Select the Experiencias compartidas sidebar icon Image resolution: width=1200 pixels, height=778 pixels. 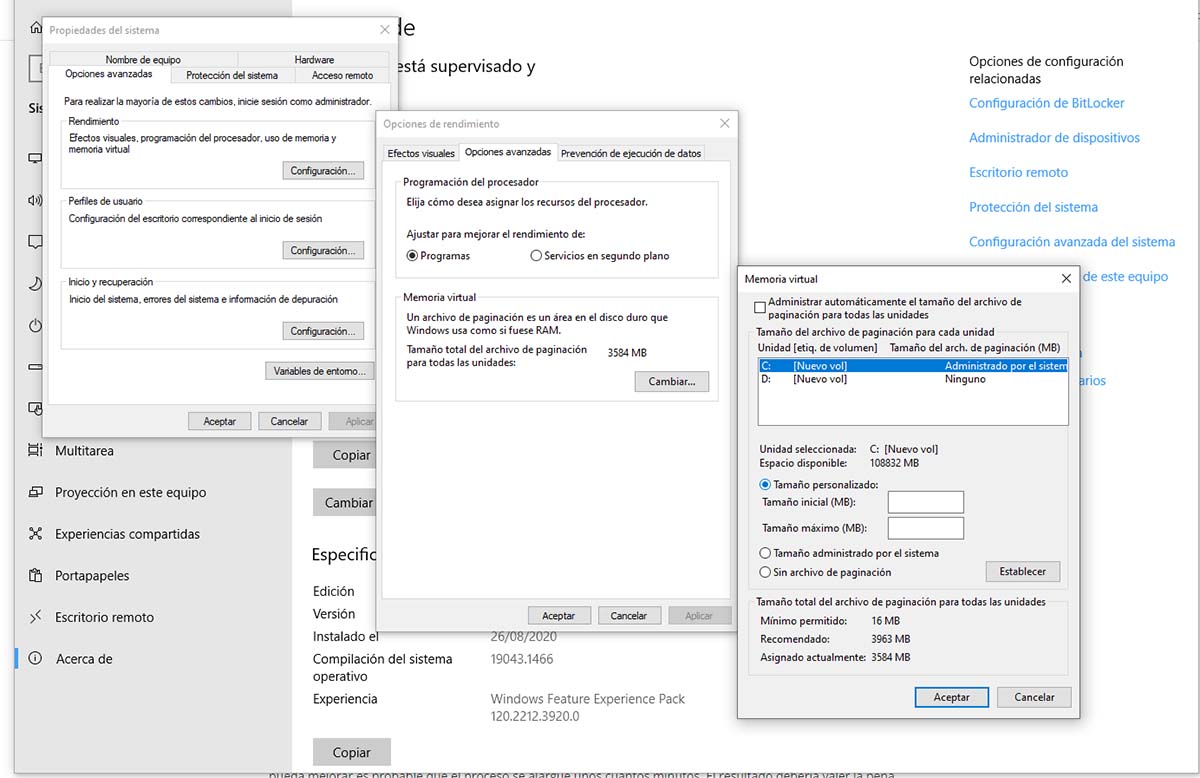[36, 534]
